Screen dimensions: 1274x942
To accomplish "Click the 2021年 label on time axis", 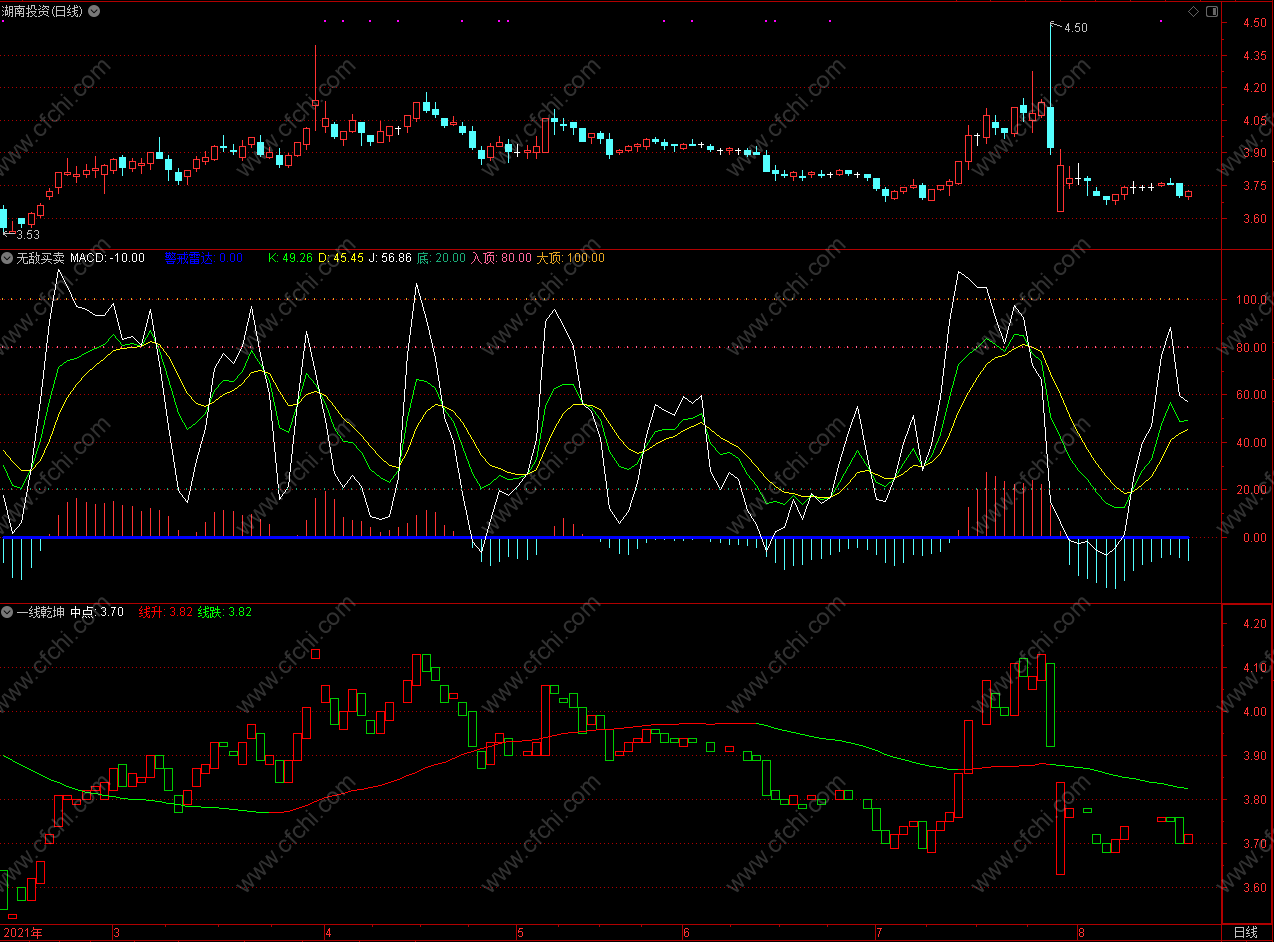I will [23, 933].
